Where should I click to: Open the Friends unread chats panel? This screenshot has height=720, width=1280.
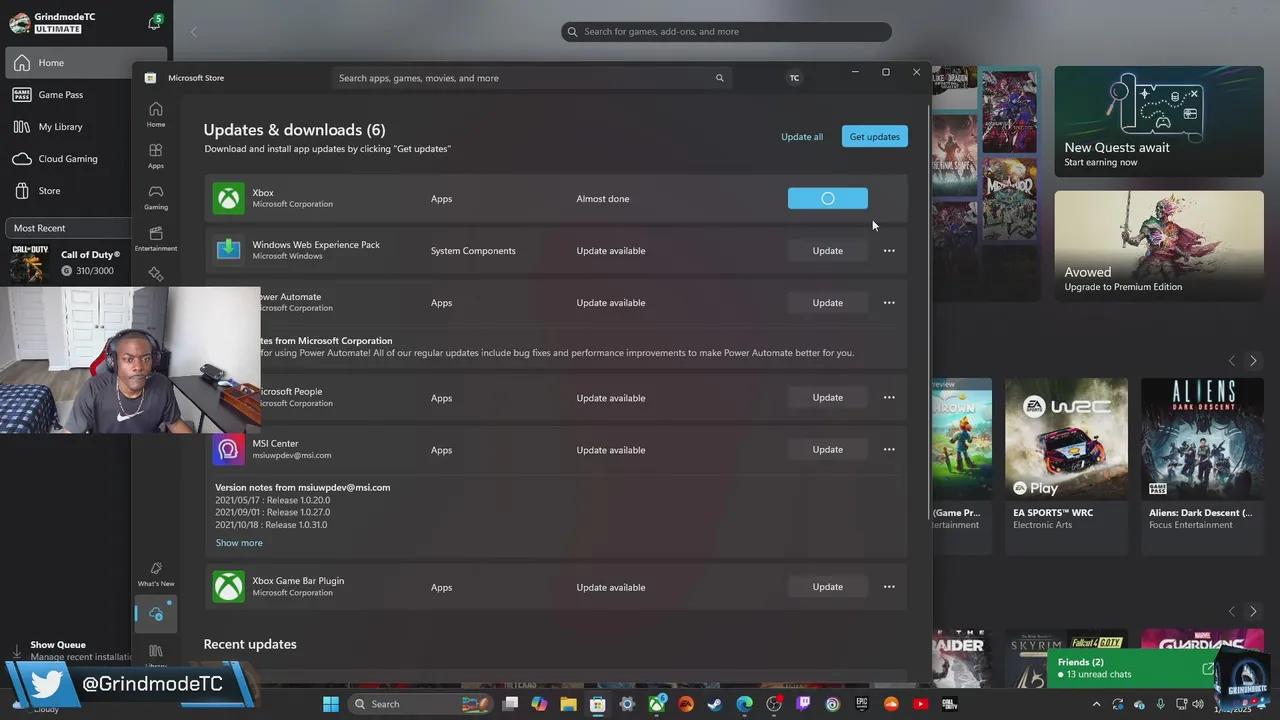pos(1133,668)
